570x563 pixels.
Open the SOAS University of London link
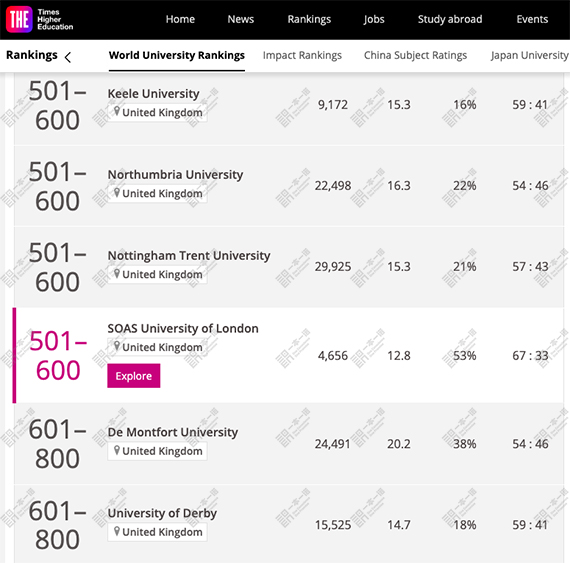[x=183, y=328]
